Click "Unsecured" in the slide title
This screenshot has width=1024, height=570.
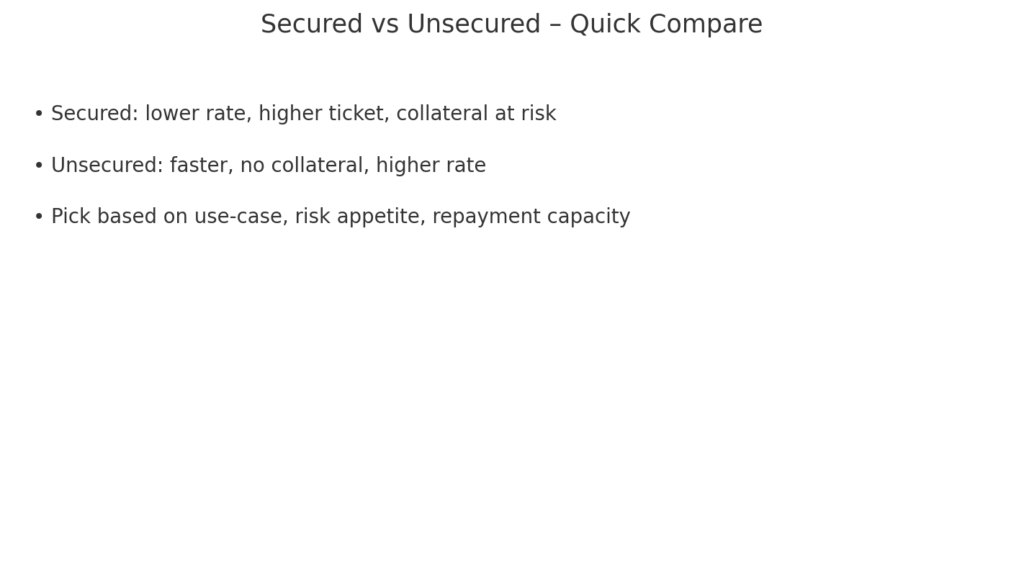pyautogui.click(x=473, y=25)
